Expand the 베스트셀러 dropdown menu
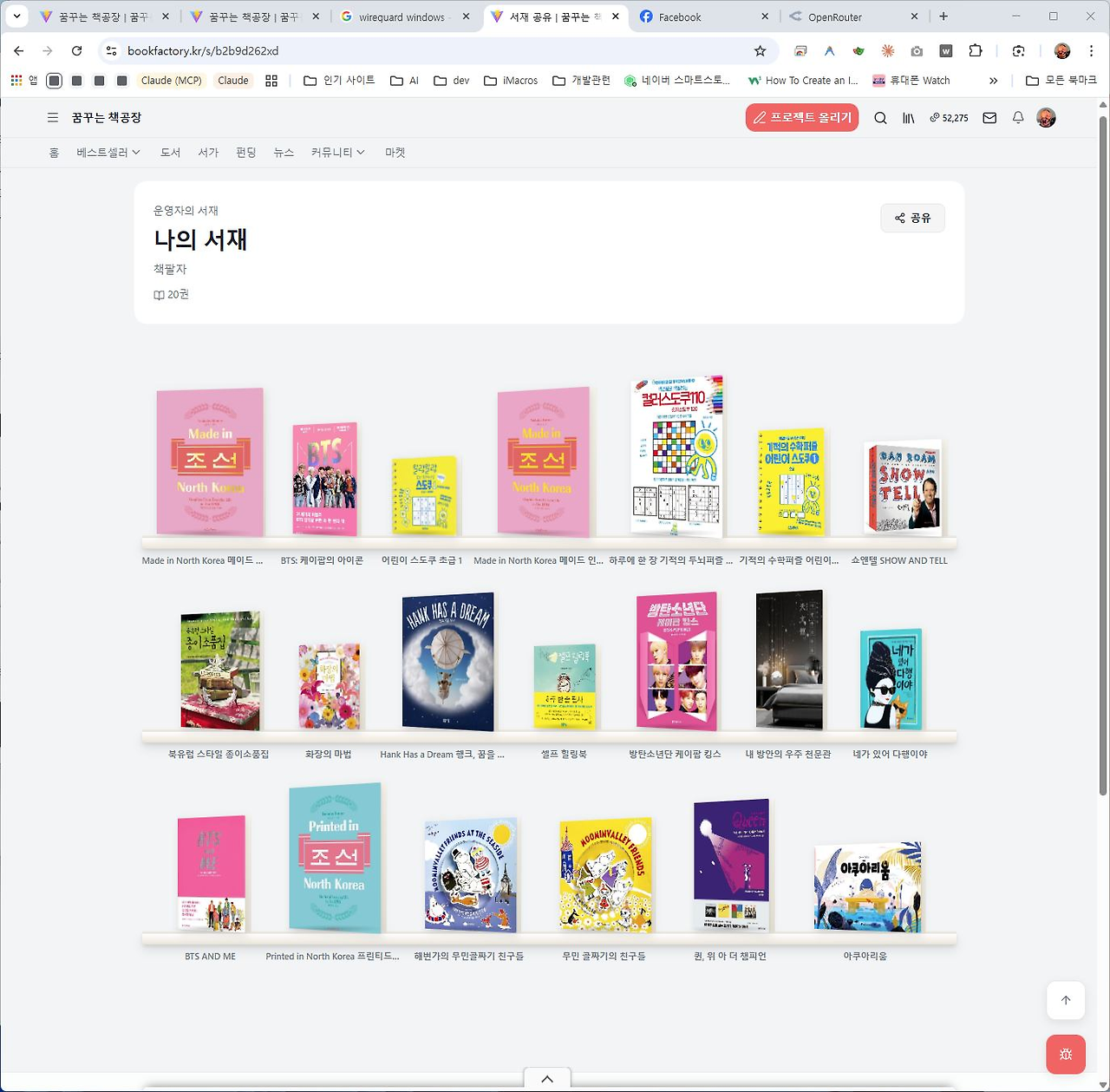The height and width of the screenshot is (1092, 1110). (x=108, y=153)
